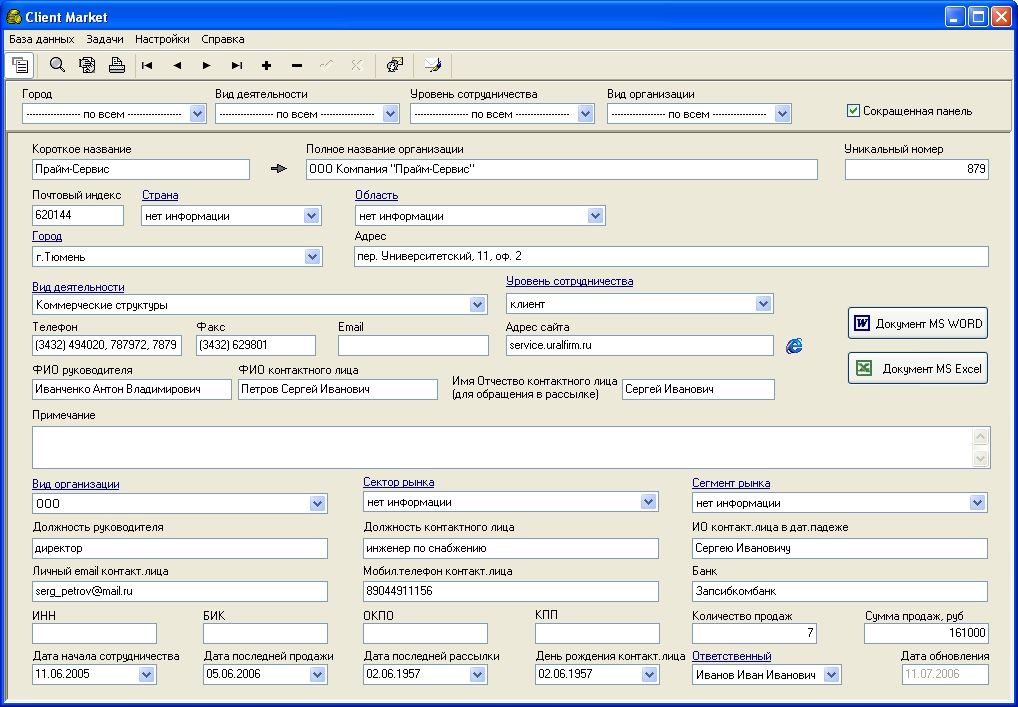Viewport: 1018px width, 707px height.
Task: Open День рождения контакт.лица date picker
Action: [649, 675]
